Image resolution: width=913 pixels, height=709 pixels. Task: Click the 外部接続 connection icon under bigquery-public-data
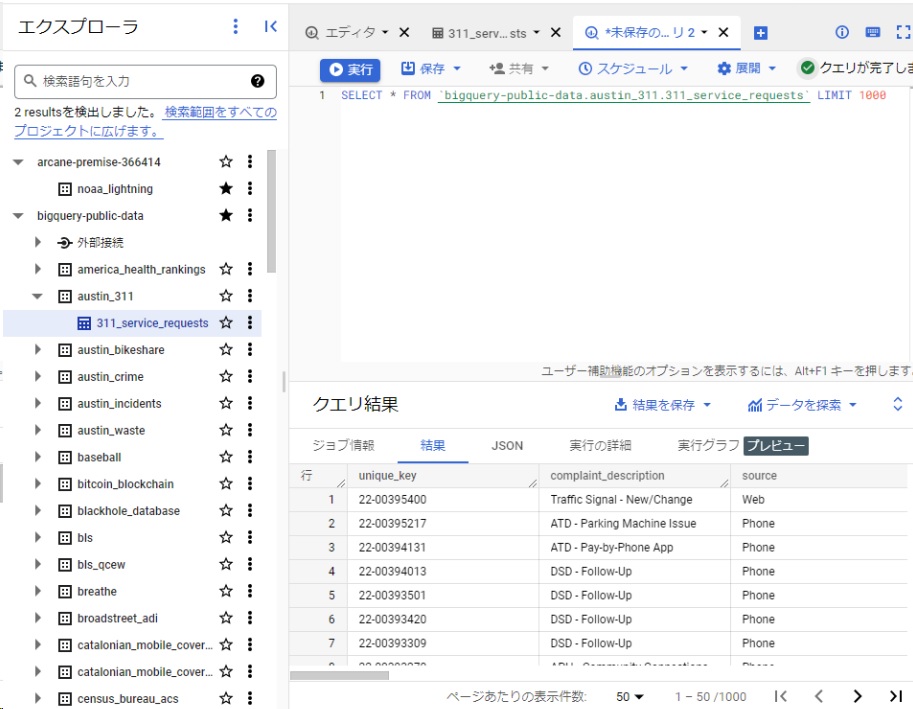64,242
